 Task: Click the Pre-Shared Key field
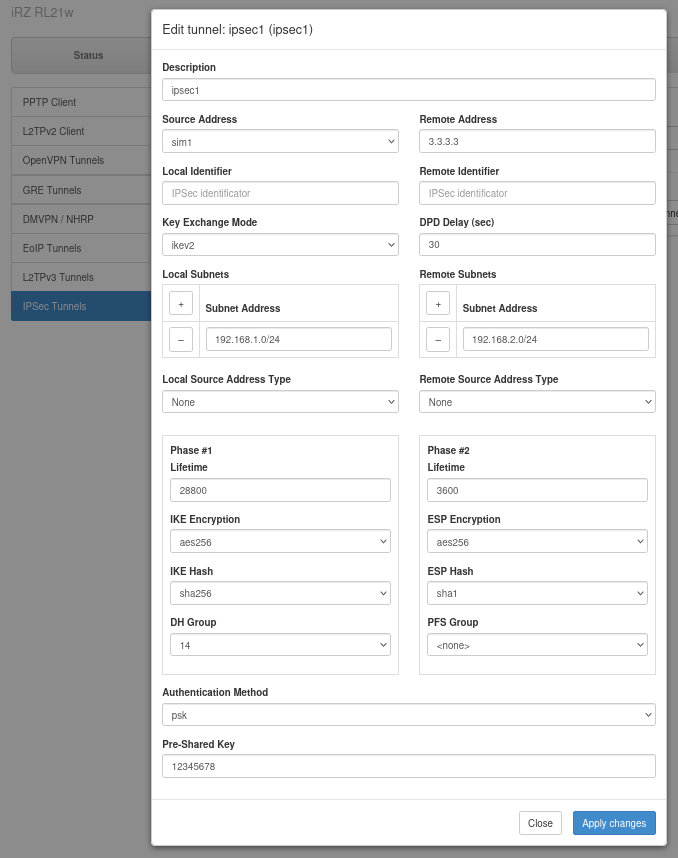tap(408, 766)
